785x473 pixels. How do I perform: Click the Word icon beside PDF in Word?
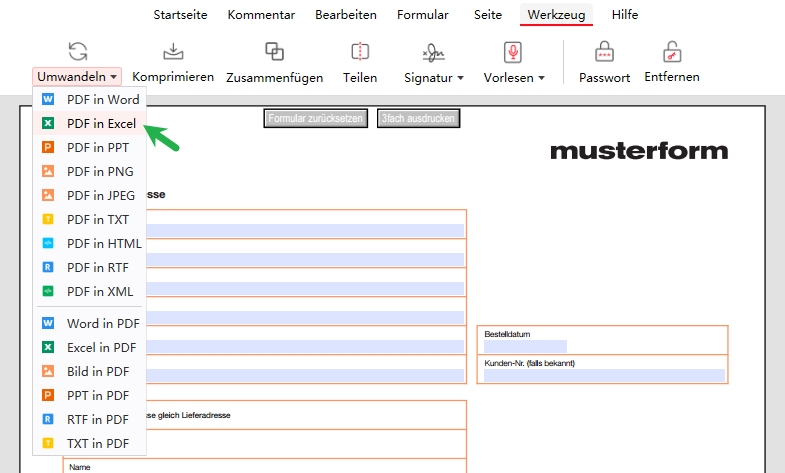pyautogui.click(x=48, y=99)
